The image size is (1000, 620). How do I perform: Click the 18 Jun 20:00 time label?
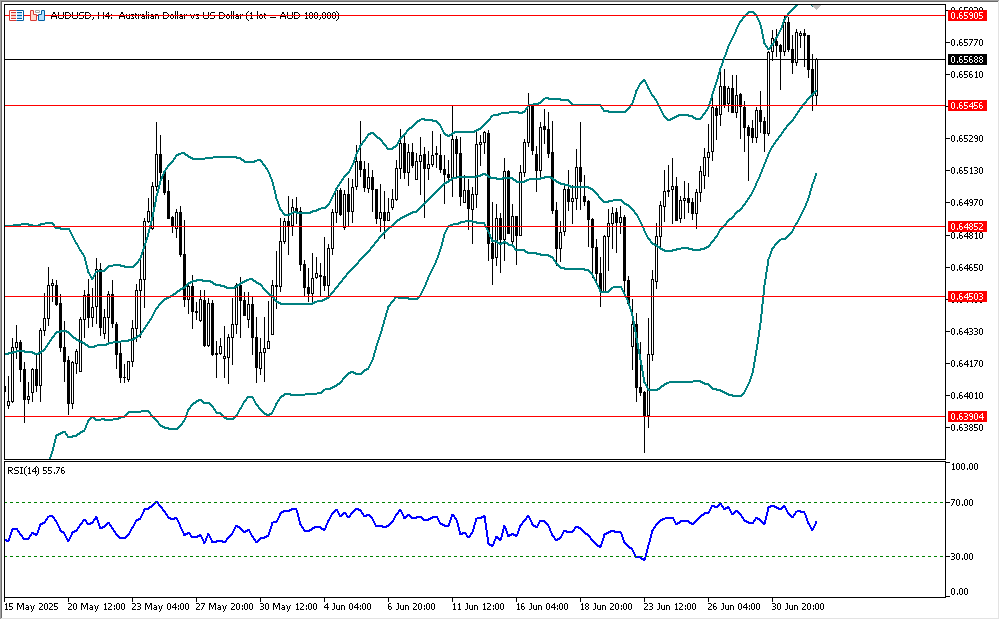tap(606, 607)
